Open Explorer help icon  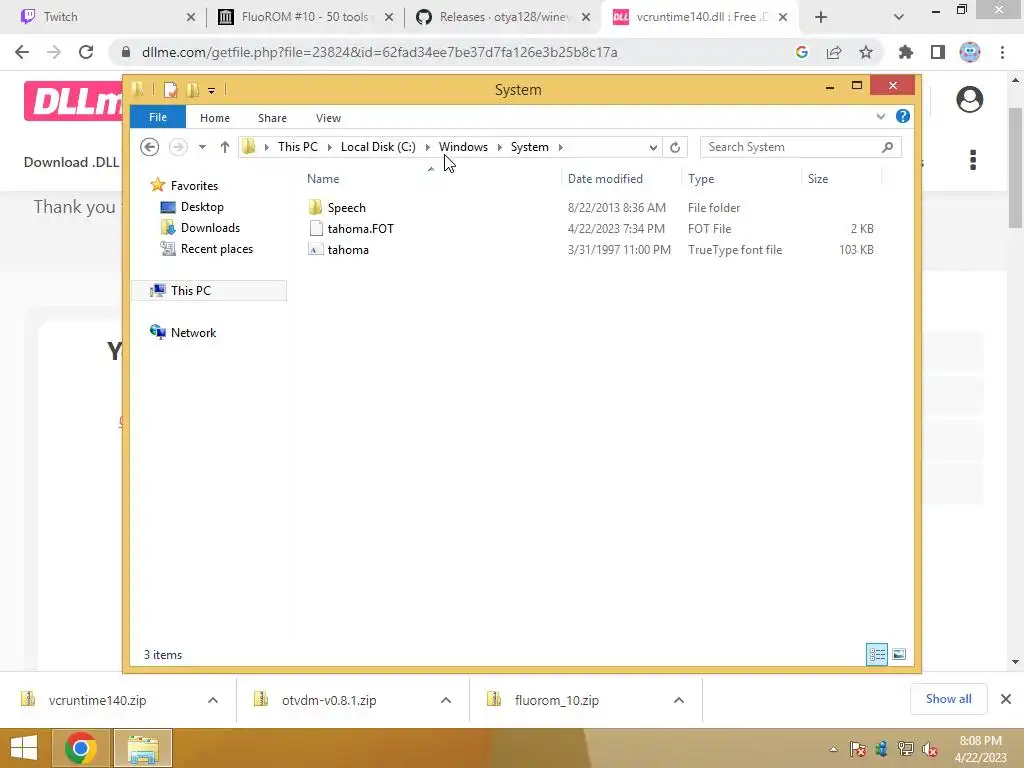pos(903,116)
